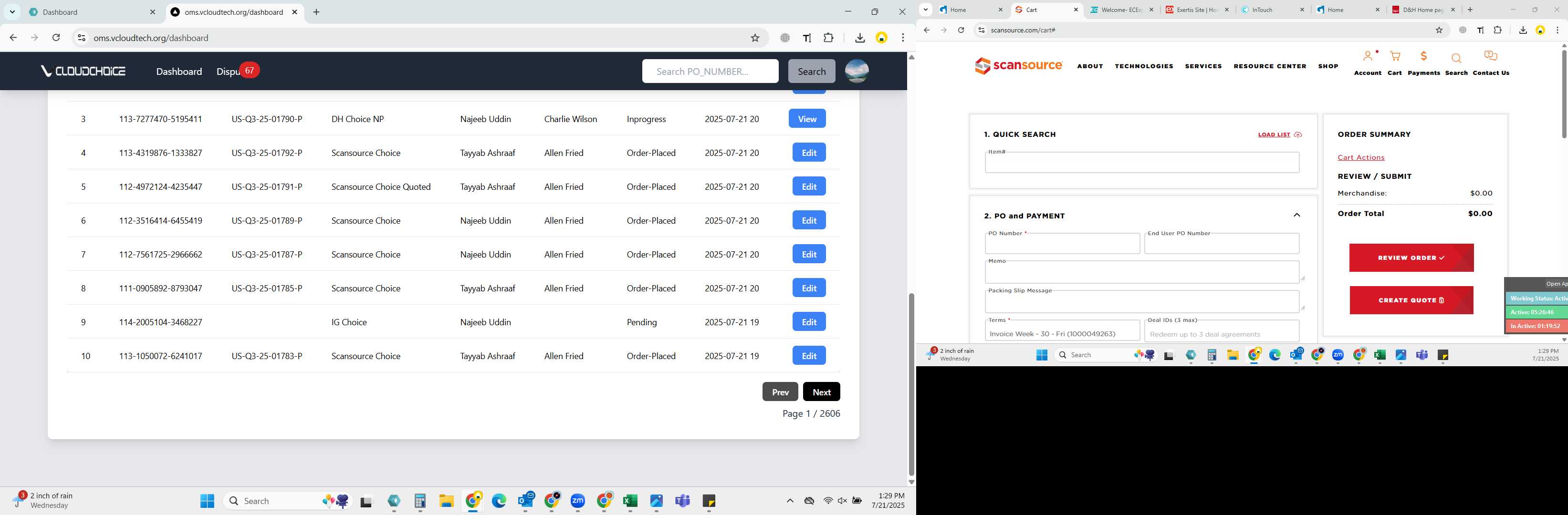Image resolution: width=1568 pixels, height=515 pixels.
Task: Click the View button for order 113-7277470-5195411
Action: point(807,119)
